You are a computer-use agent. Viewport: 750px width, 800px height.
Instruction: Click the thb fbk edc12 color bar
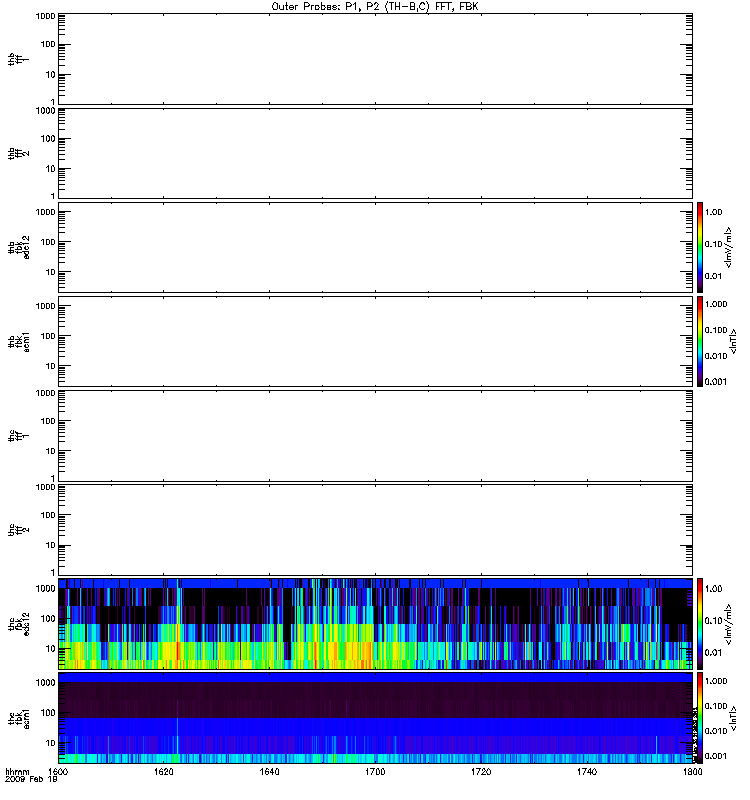[x=700, y=247]
